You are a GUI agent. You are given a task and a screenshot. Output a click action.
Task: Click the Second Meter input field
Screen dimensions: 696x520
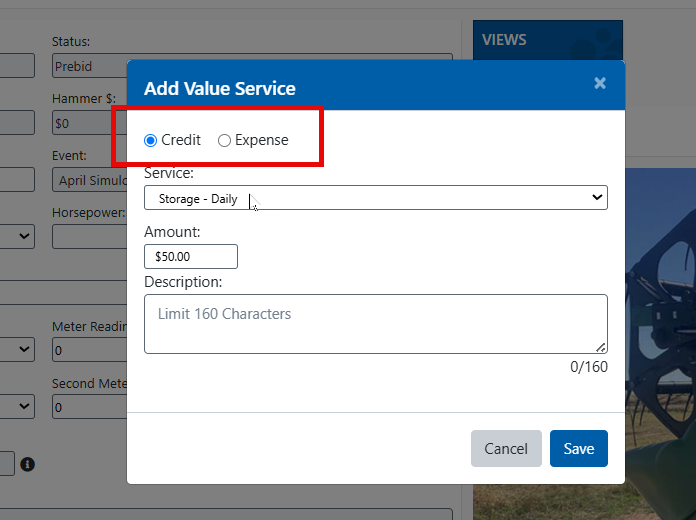90,407
